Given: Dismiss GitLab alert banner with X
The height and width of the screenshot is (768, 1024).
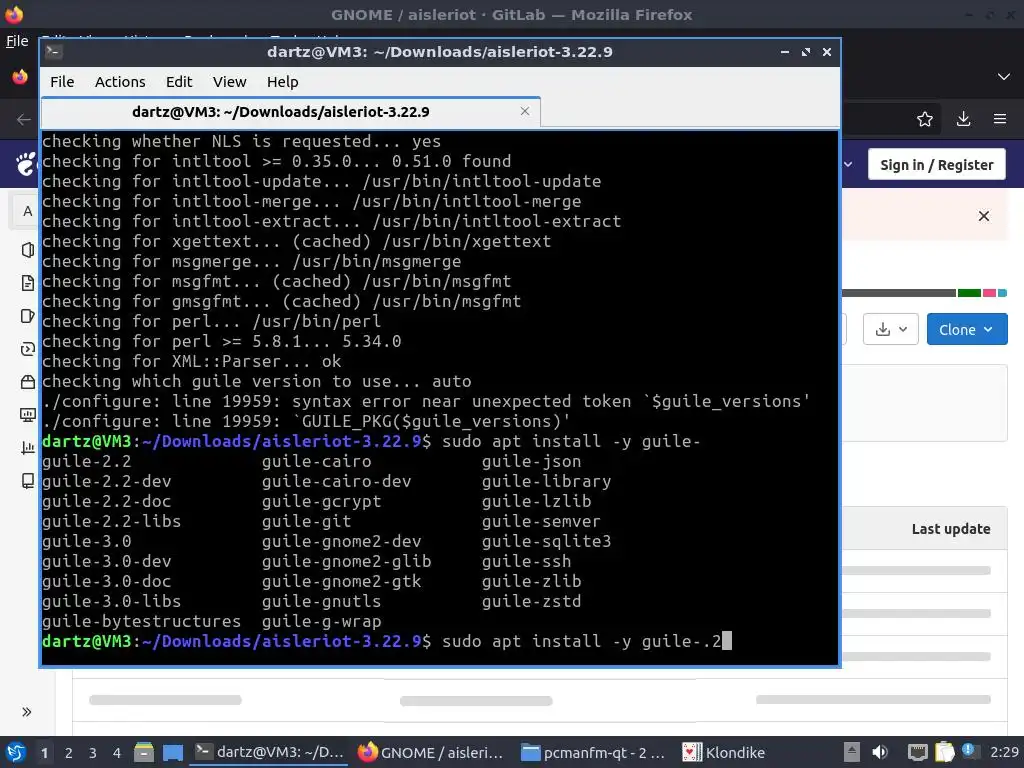Looking at the screenshot, I should coord(984,216).
